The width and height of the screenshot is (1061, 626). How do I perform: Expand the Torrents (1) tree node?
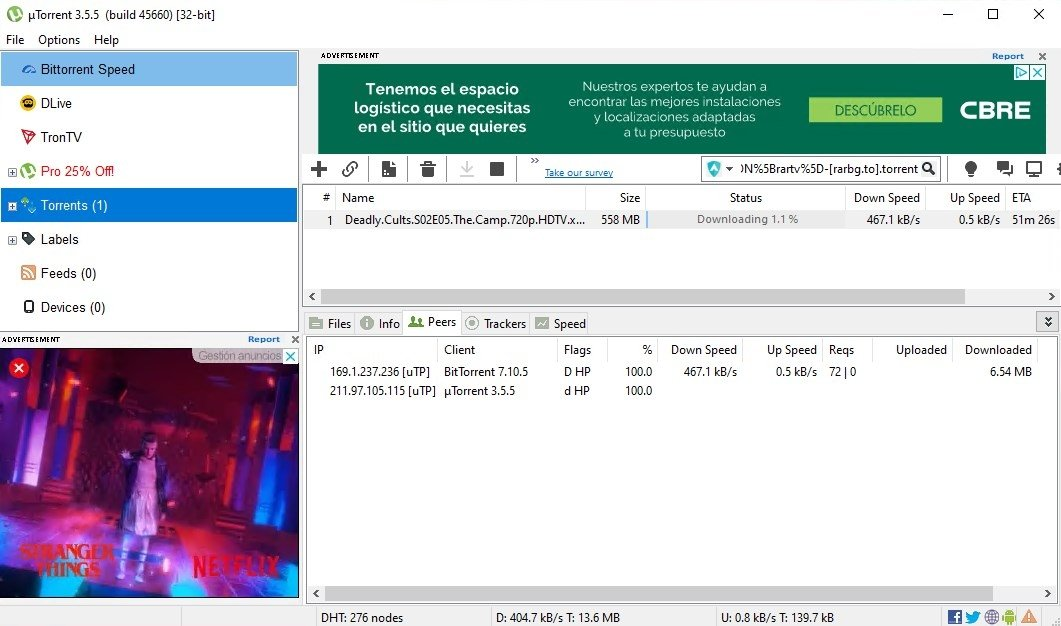pos(12,206)
